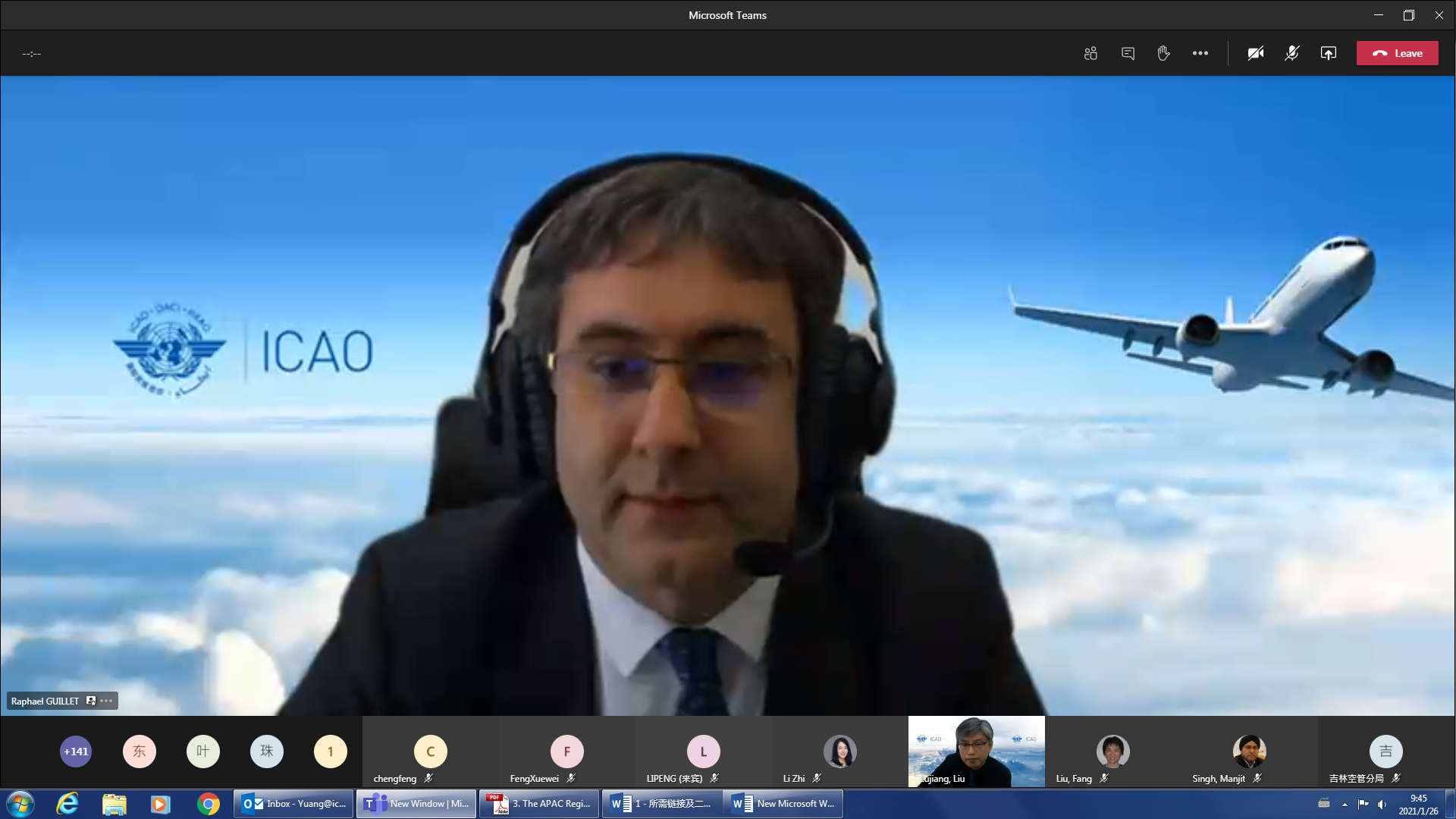Select Lujiang, Liu video thumbnail
1456x819 pixels.
tap(976, 752)
